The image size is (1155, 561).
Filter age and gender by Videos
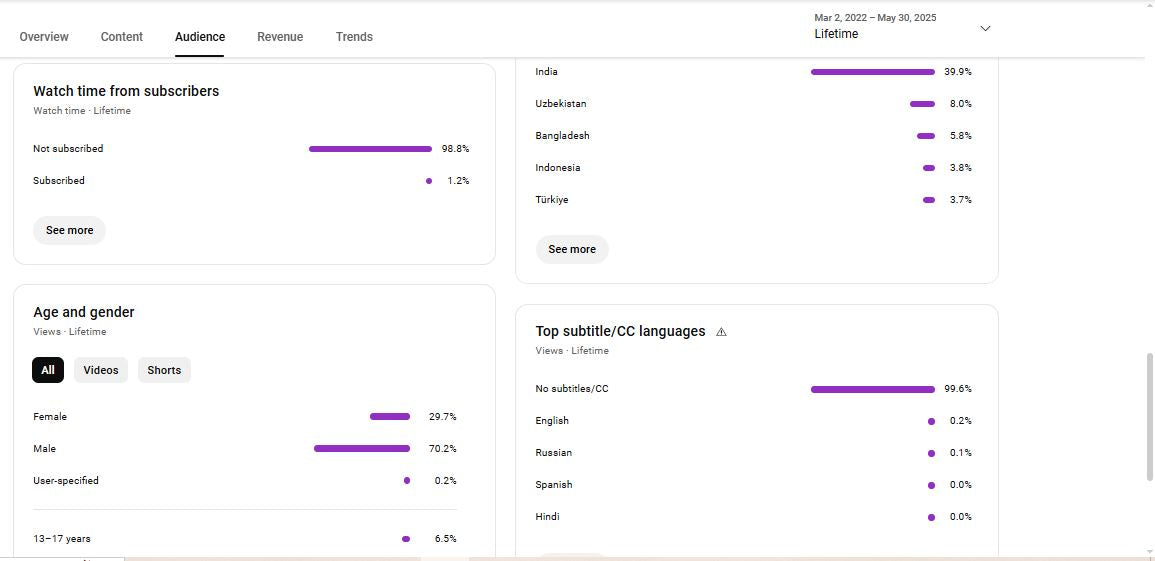[101, 370]
